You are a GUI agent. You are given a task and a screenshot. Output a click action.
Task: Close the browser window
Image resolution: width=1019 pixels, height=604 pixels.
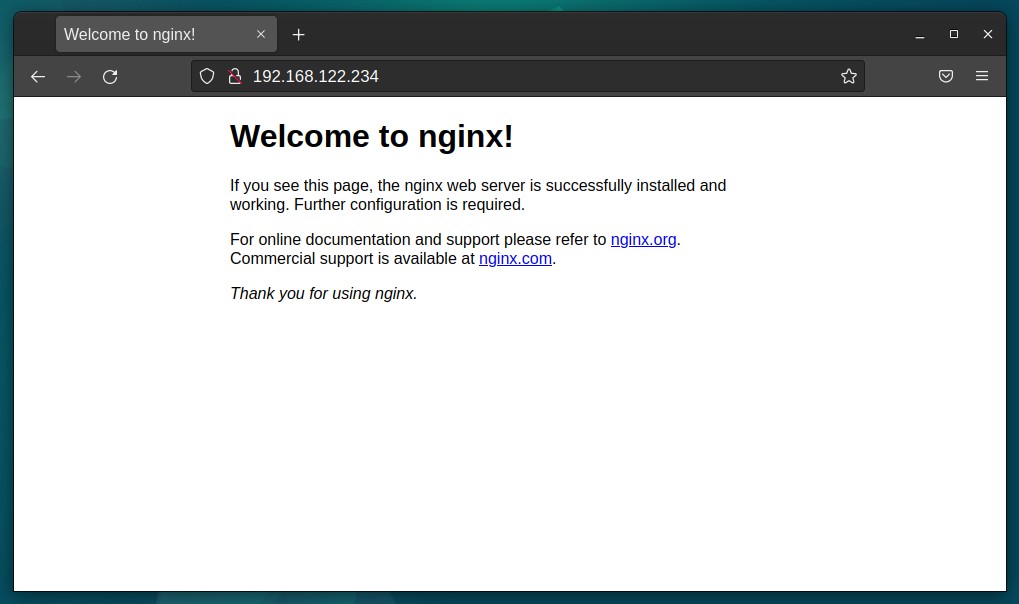[987, 34]
